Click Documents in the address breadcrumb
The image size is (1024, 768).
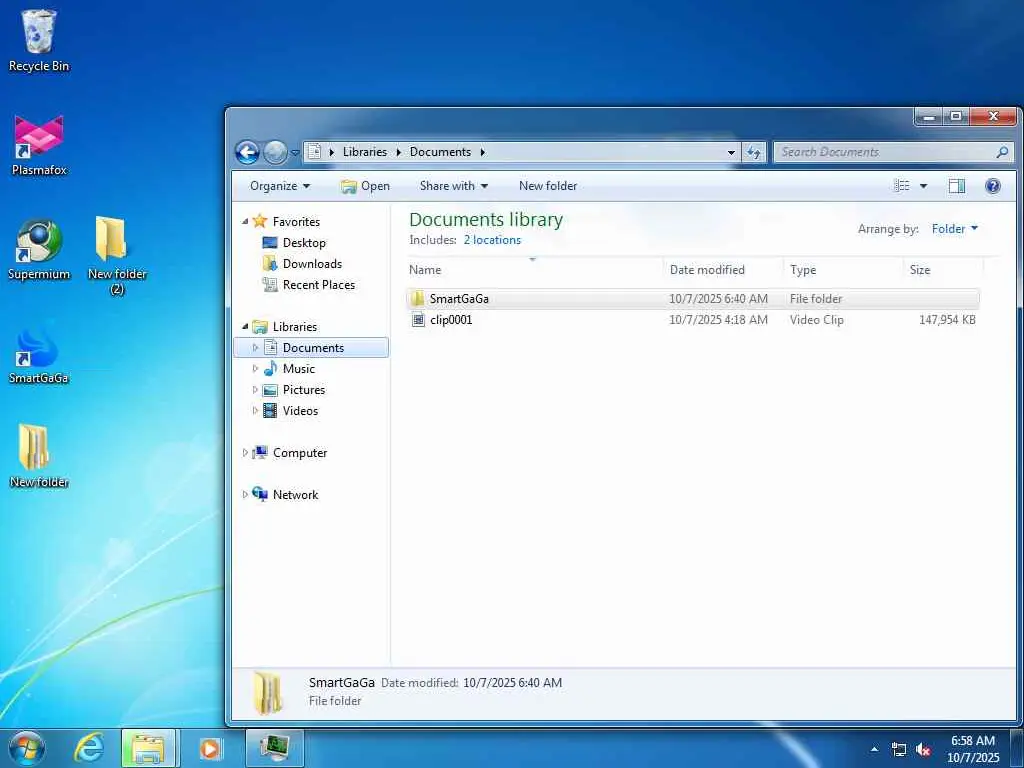[440, 152]
